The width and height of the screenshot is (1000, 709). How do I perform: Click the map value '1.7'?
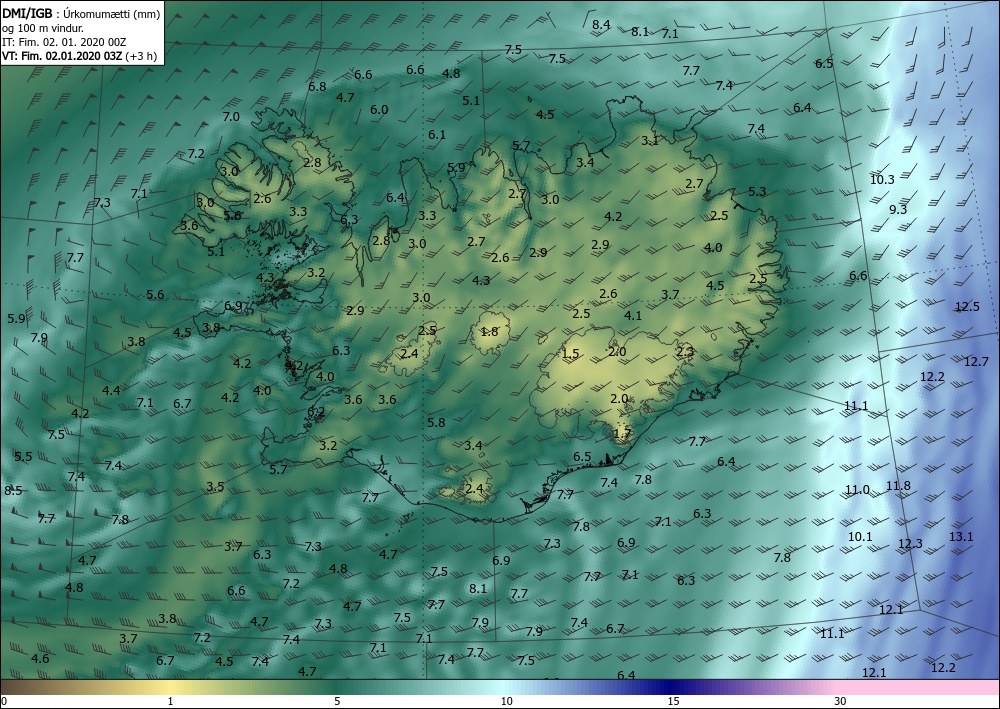(x=622, y=434)
